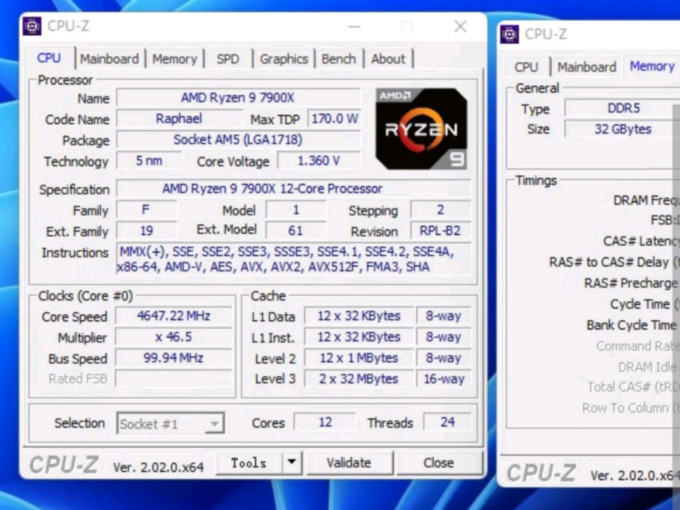Minimize the first CPU-Z window
Viewport: 680px width, 510px height.
[x=354, y=27]
